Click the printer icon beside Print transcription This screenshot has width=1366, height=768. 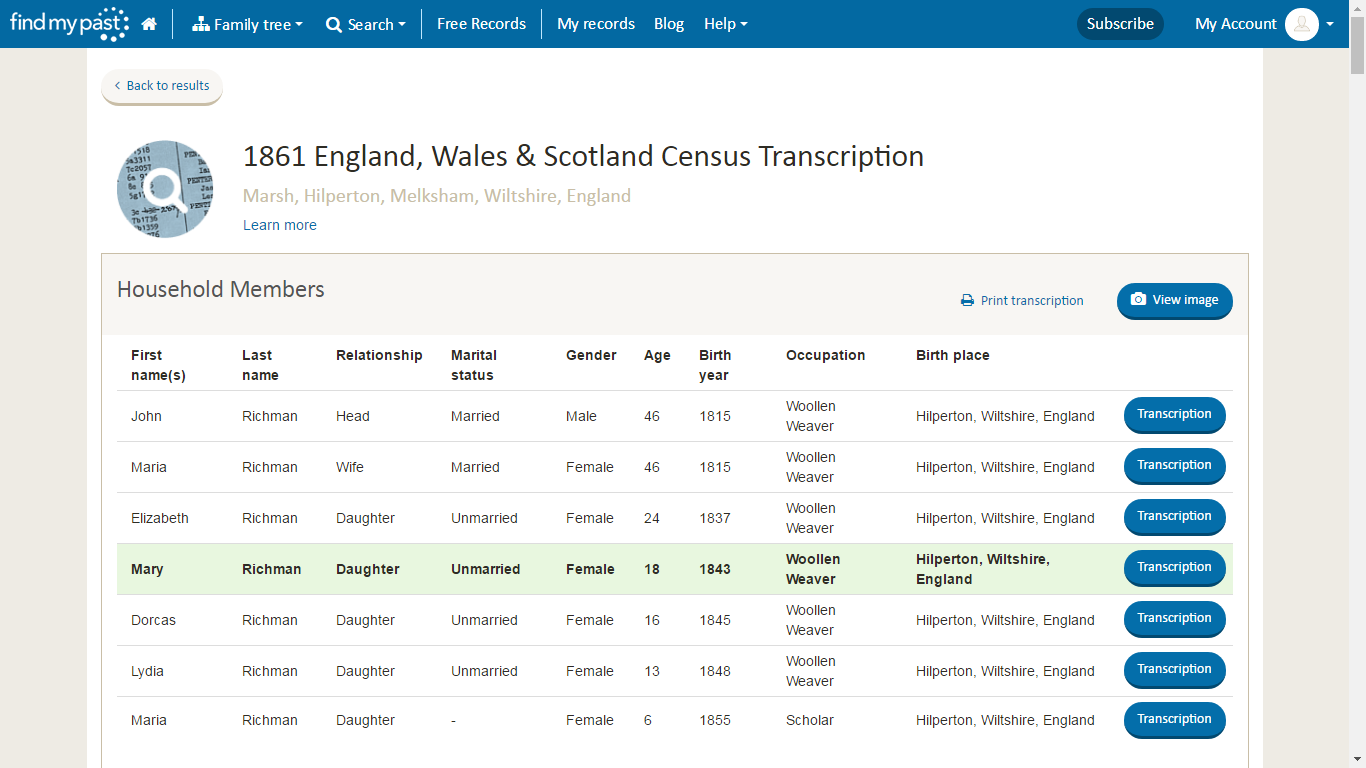coord(967,301)
